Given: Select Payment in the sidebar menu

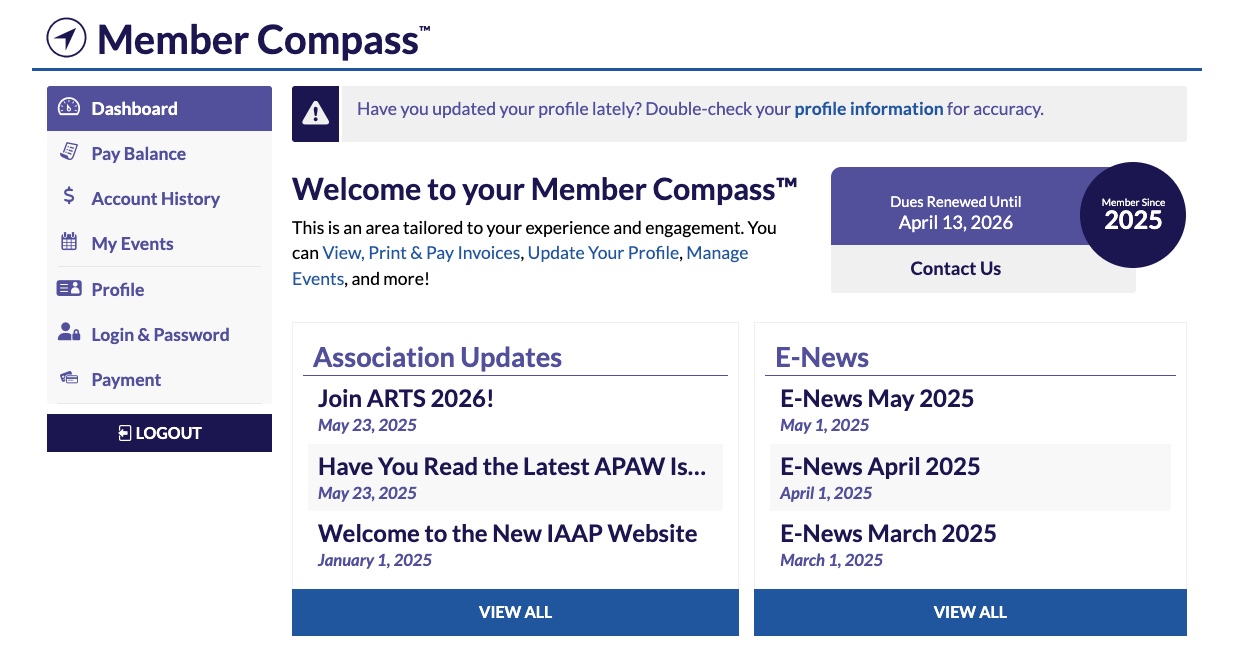Looking at the screenshot, I should coord(159,379).
